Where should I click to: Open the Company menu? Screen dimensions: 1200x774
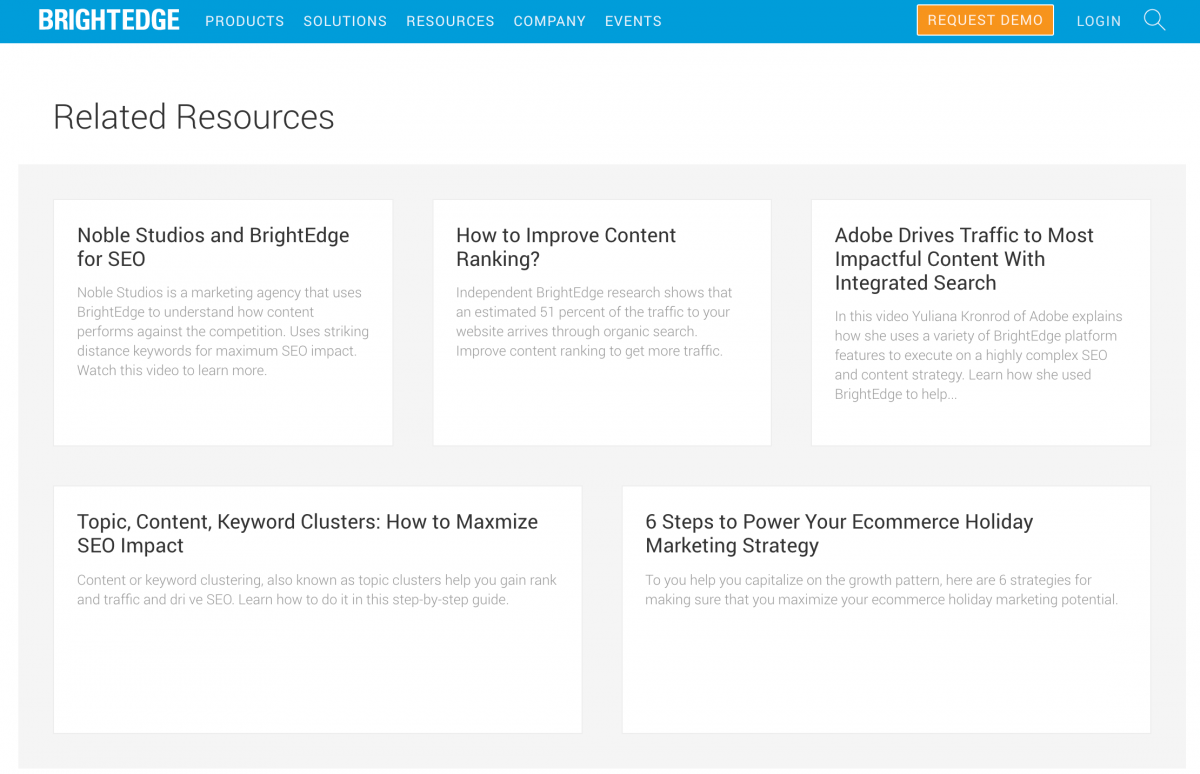550,21
